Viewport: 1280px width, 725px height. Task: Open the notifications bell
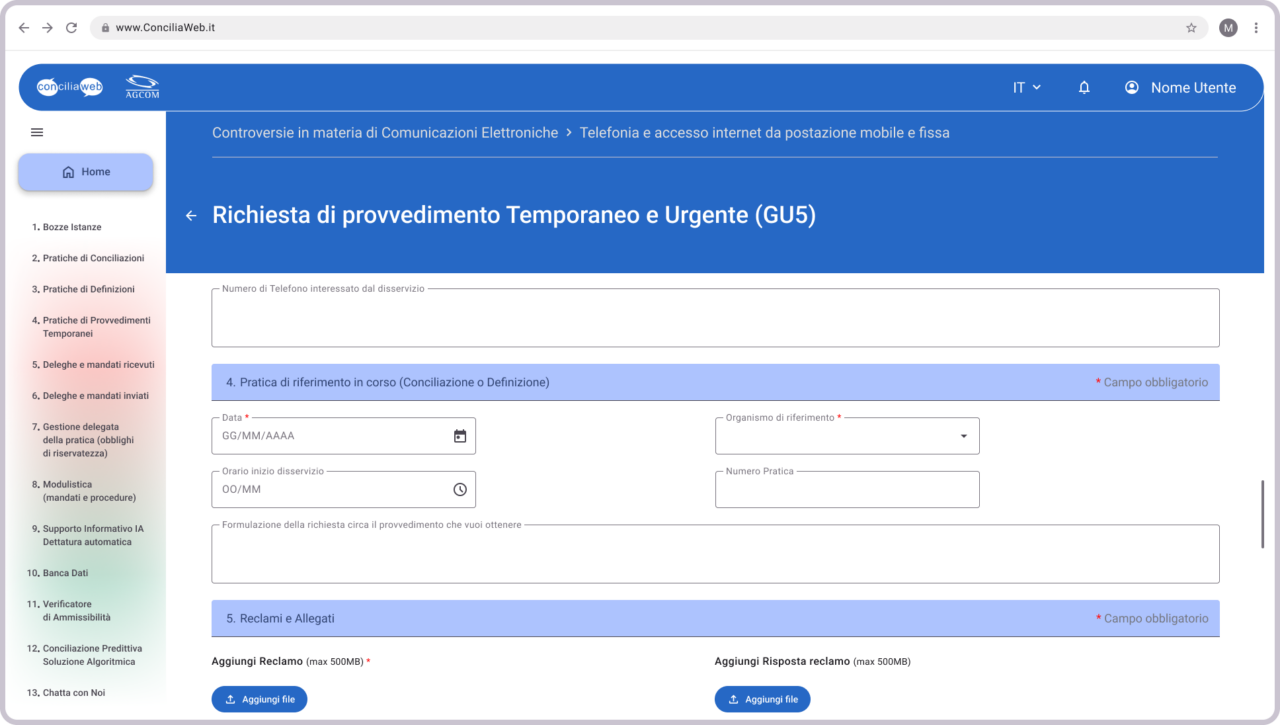coord(1084,88)
